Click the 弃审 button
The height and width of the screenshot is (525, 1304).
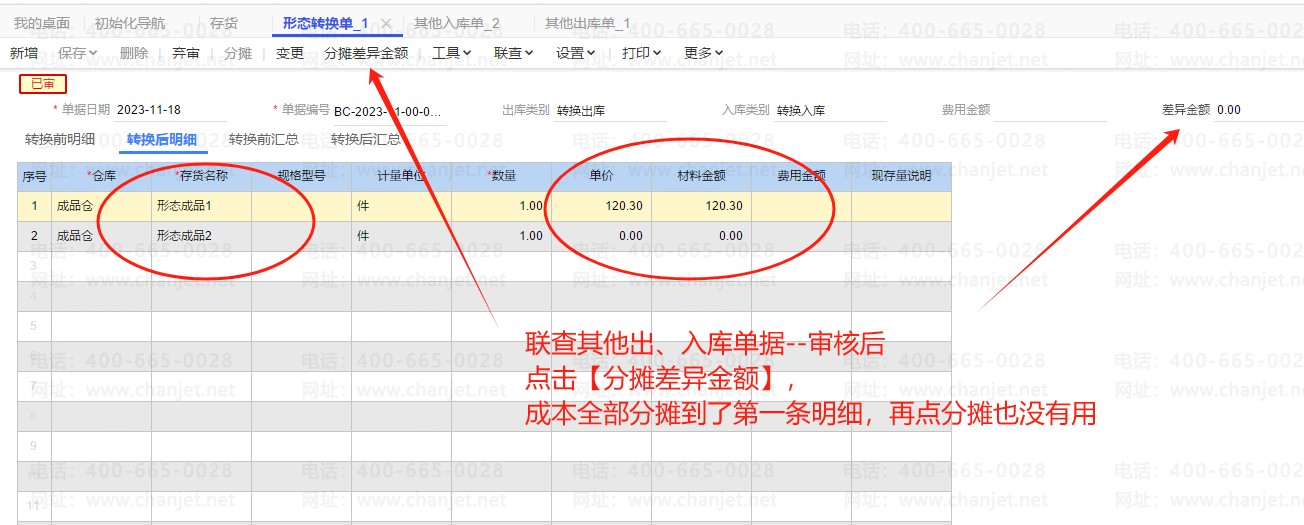185,53
